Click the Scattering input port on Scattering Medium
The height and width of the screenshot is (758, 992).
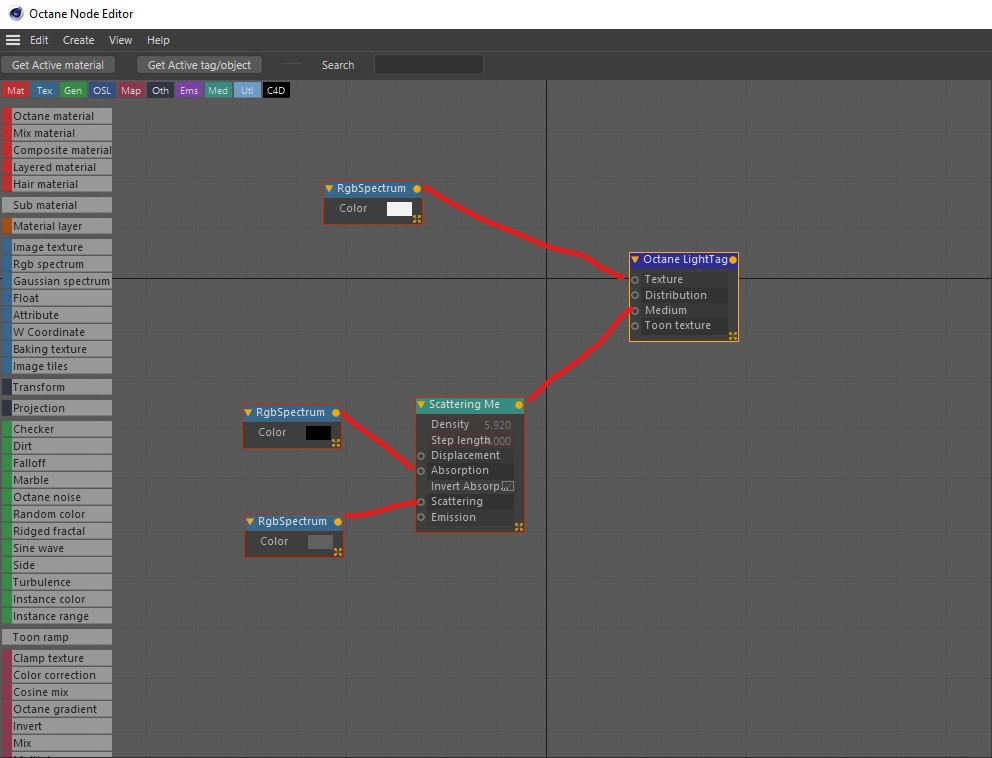coord(421,502)
